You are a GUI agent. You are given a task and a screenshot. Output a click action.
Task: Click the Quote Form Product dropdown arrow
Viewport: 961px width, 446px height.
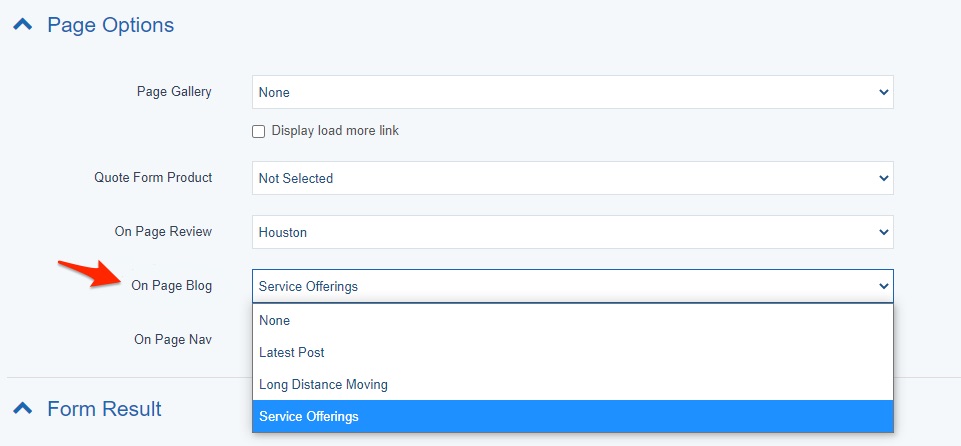[883, 178]
